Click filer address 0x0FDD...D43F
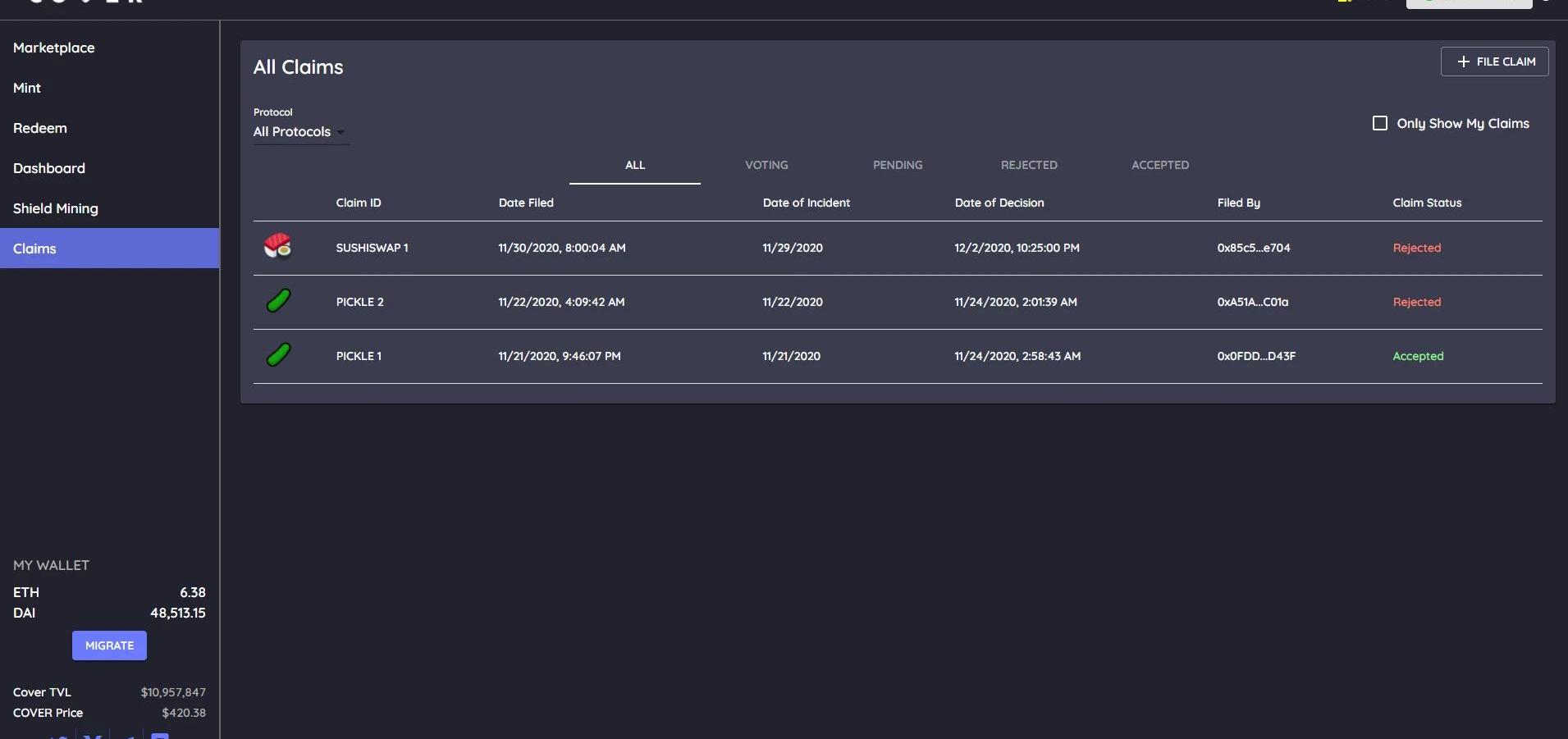This screenshot has width=1568, height=739. (1256, 356)
